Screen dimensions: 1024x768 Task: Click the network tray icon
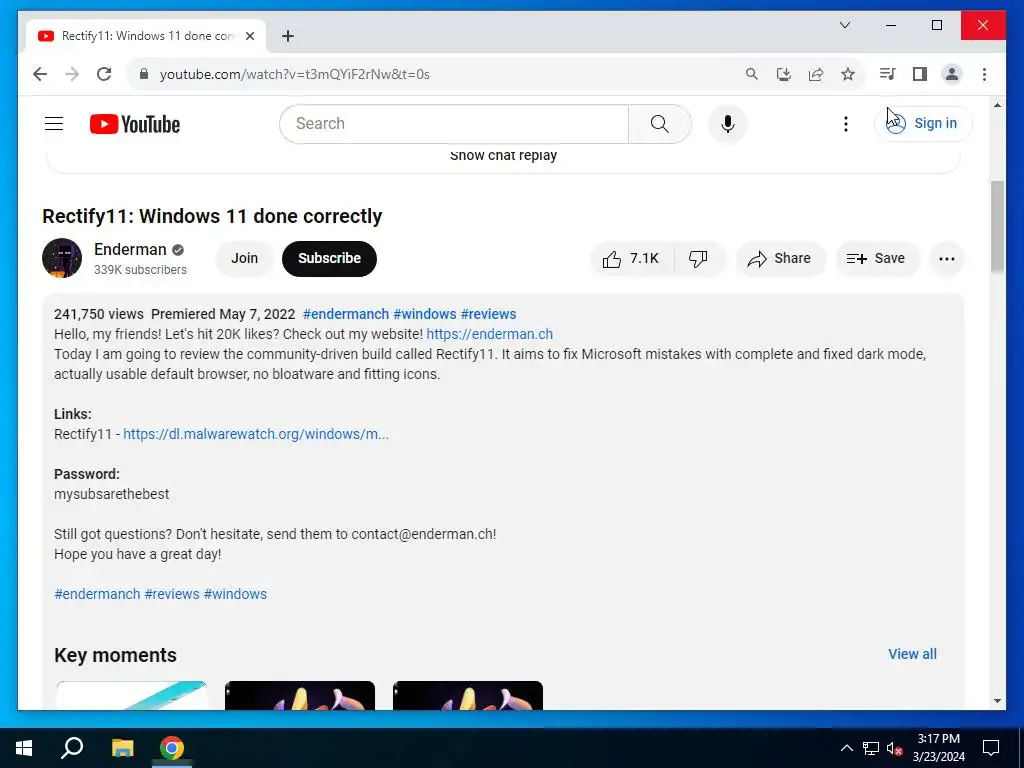pyautogui.click(x=871, y=748)
